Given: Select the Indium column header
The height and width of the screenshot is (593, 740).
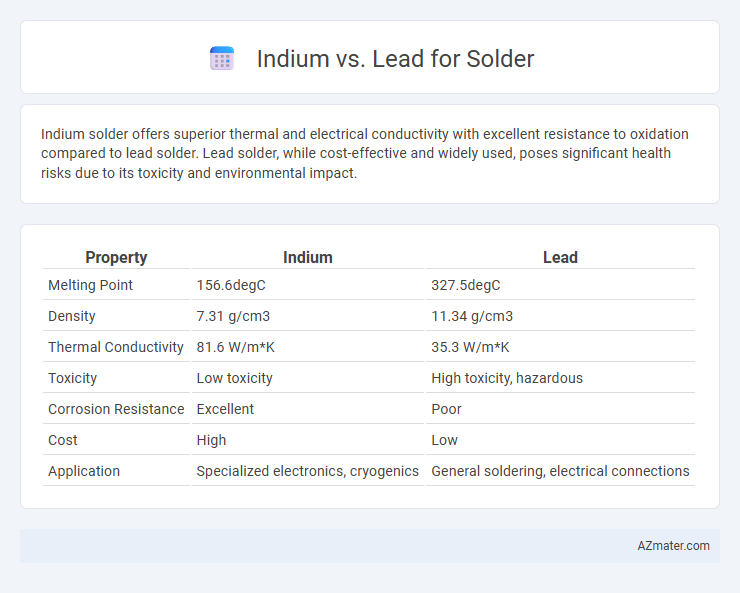Looking at the screenshot, I should coord(308,258).
